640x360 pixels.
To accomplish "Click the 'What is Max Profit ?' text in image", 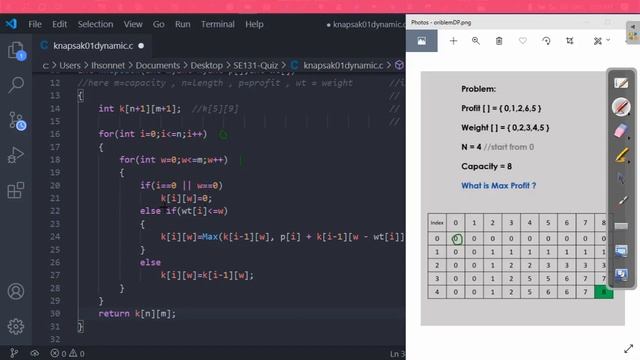I will tap(498, 186).
